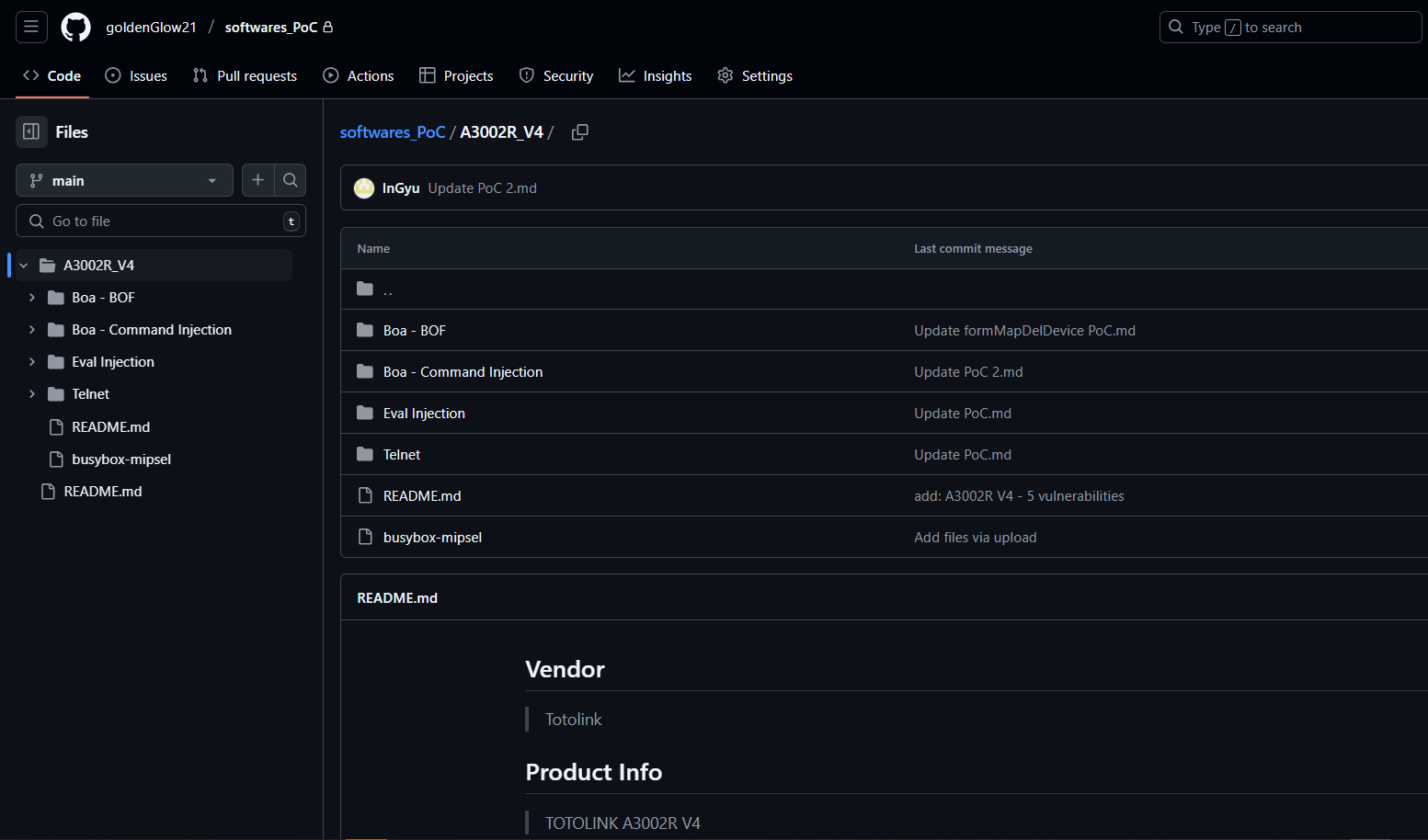Open the Projects tab
The width and height of the screenshot is (1428, 840).
tap(456, 76)
